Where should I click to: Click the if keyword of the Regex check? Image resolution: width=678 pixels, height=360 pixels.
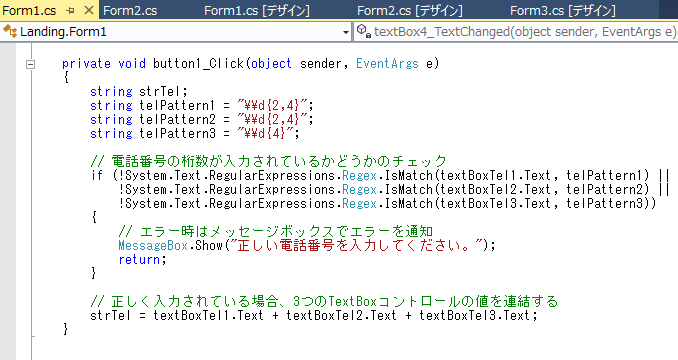pos(97,175)
